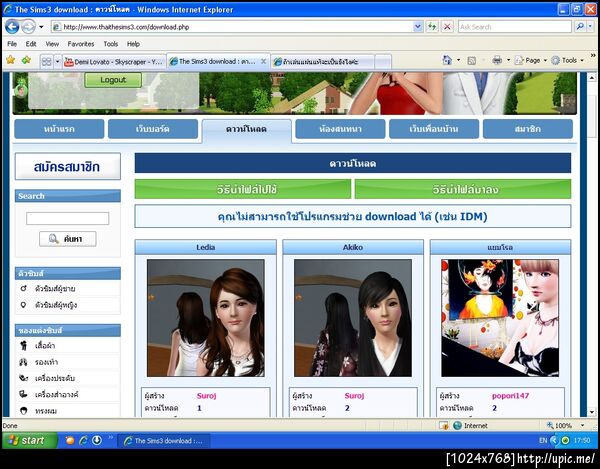This screenshot has height=469, width=600.
Task: Switch to the third browser tab with Thai title
Action: click(322, 62)
